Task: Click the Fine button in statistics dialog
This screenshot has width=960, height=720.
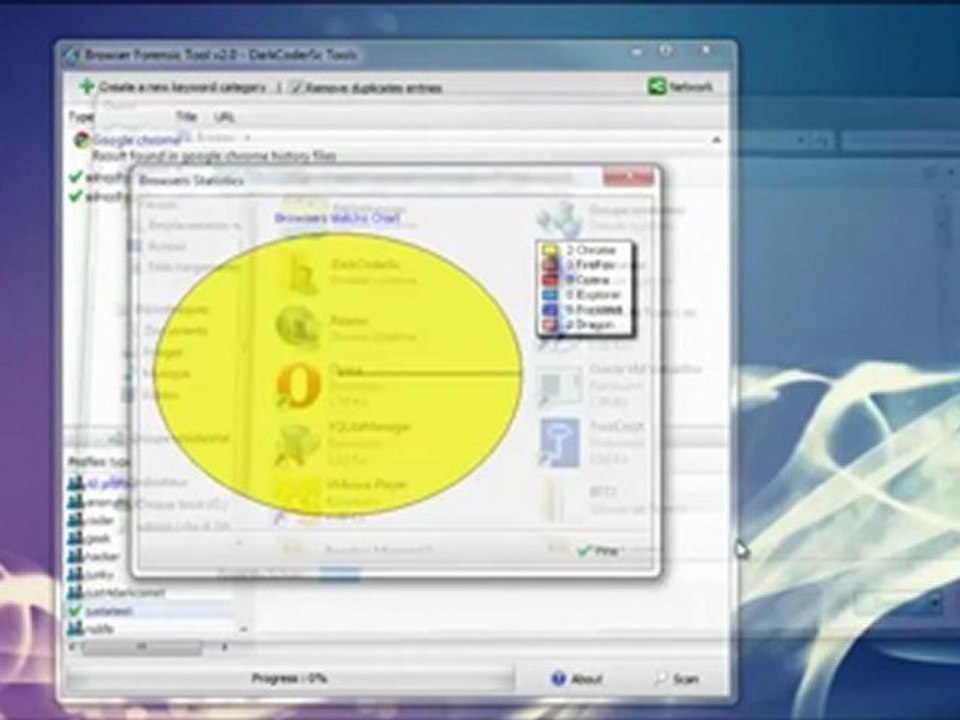Action: (x=599, y=551)
